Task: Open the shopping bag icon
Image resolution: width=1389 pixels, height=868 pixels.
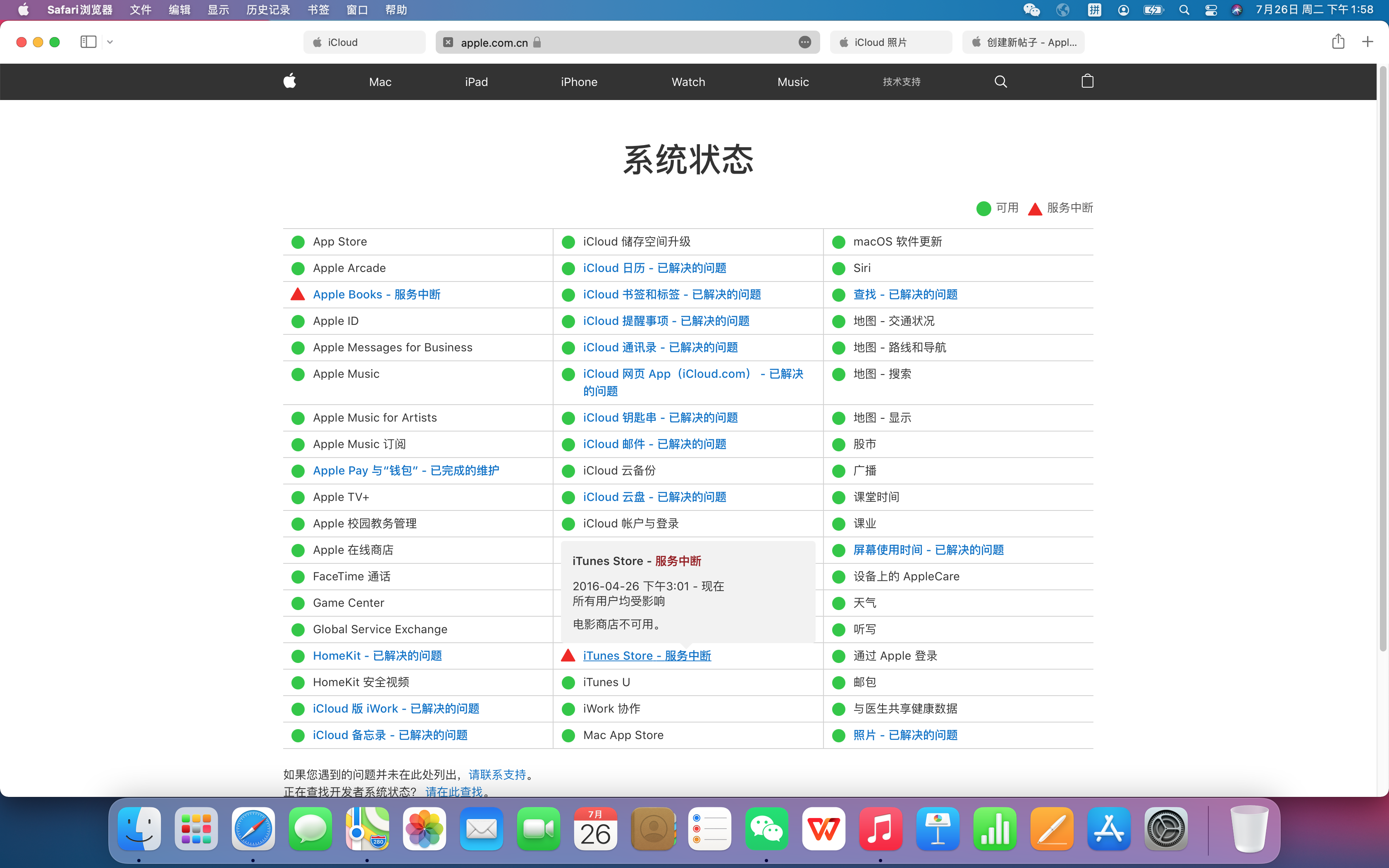Action: [1087, 81]
